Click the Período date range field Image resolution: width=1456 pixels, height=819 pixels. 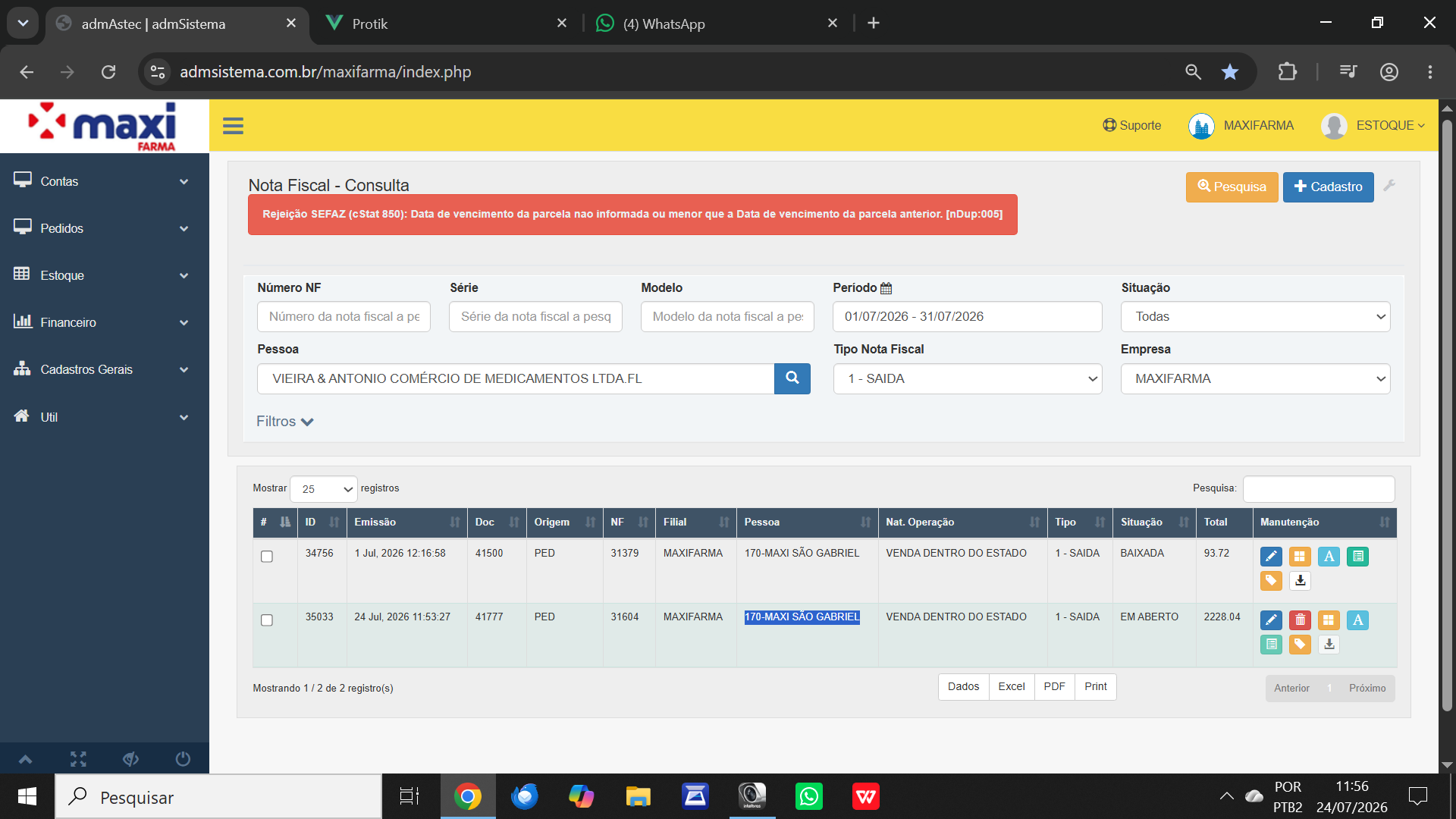[968, 317]
